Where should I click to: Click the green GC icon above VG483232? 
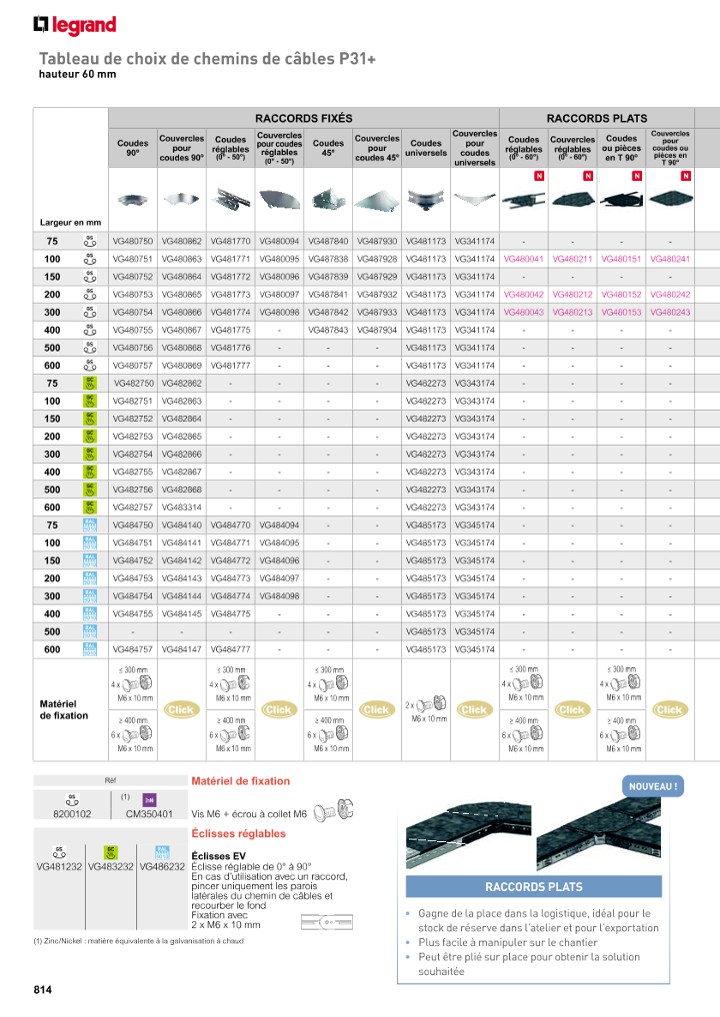(111, 852)
